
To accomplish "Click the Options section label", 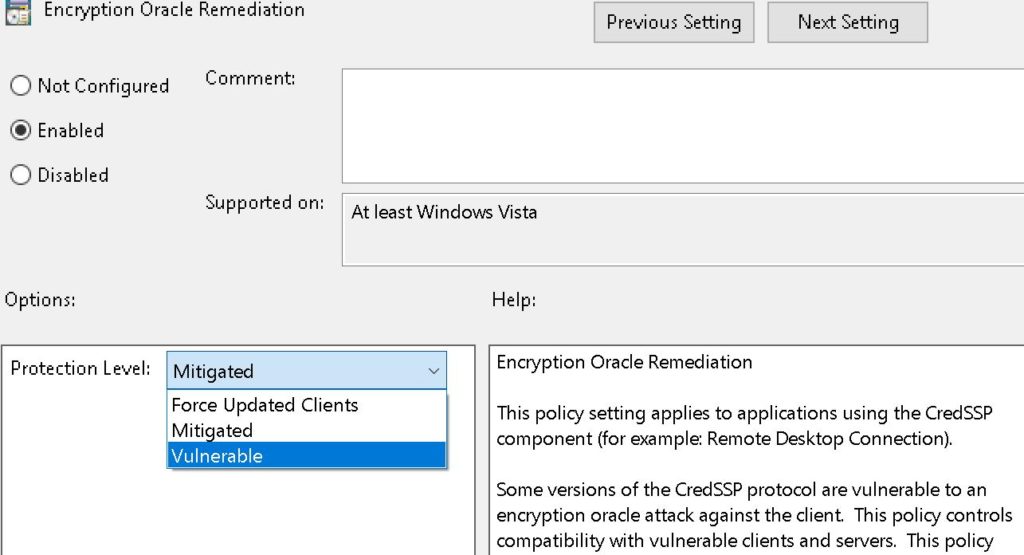I will tap(40, 299).
